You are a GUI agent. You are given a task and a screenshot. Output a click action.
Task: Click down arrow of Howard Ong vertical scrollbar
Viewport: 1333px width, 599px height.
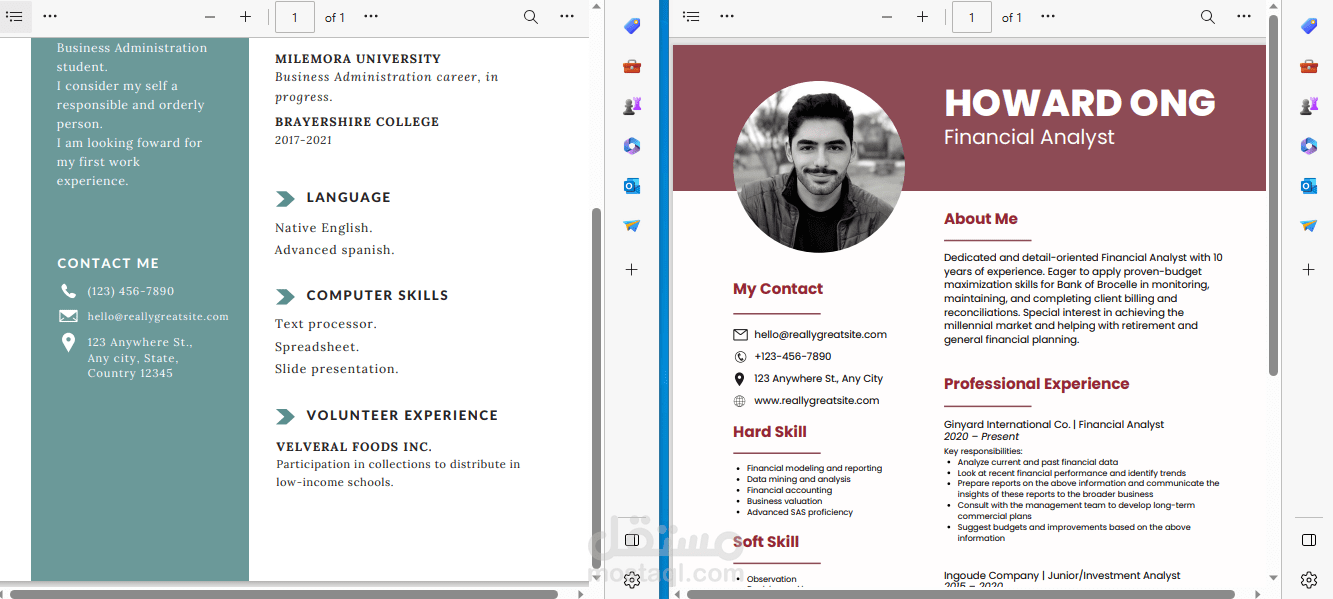pyautogui.click(x=1274, y=578)
